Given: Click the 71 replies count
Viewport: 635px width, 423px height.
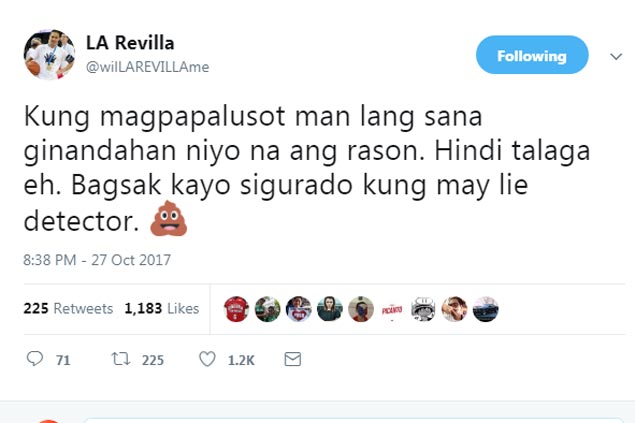Looking at the screenshot, I should [x=63, y=360].
